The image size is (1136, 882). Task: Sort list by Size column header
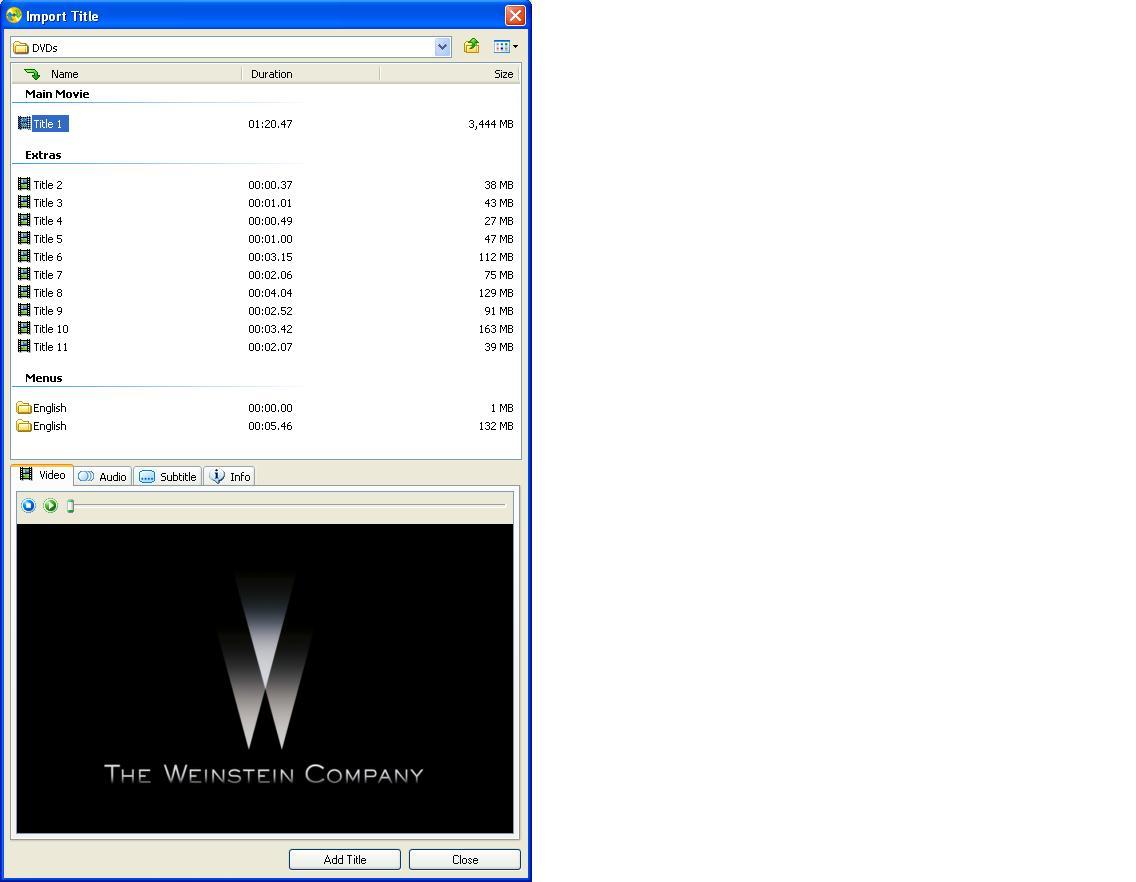504,74
